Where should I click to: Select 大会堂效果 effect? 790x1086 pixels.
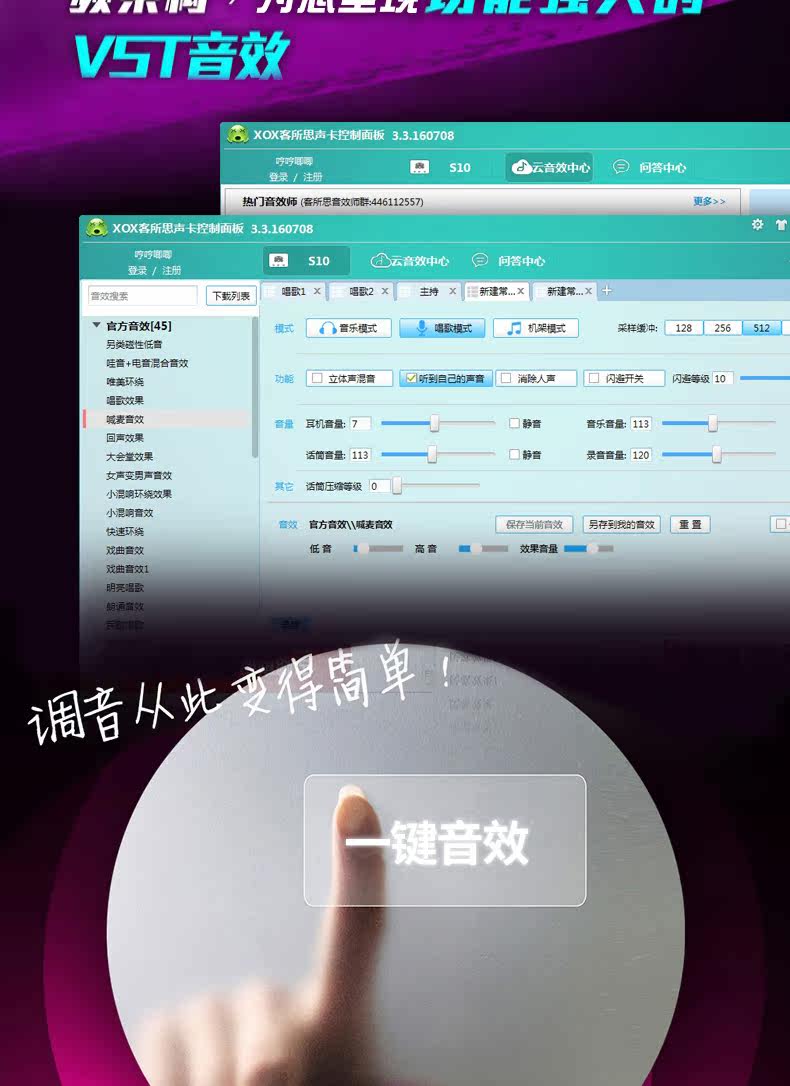pos(129,456)
